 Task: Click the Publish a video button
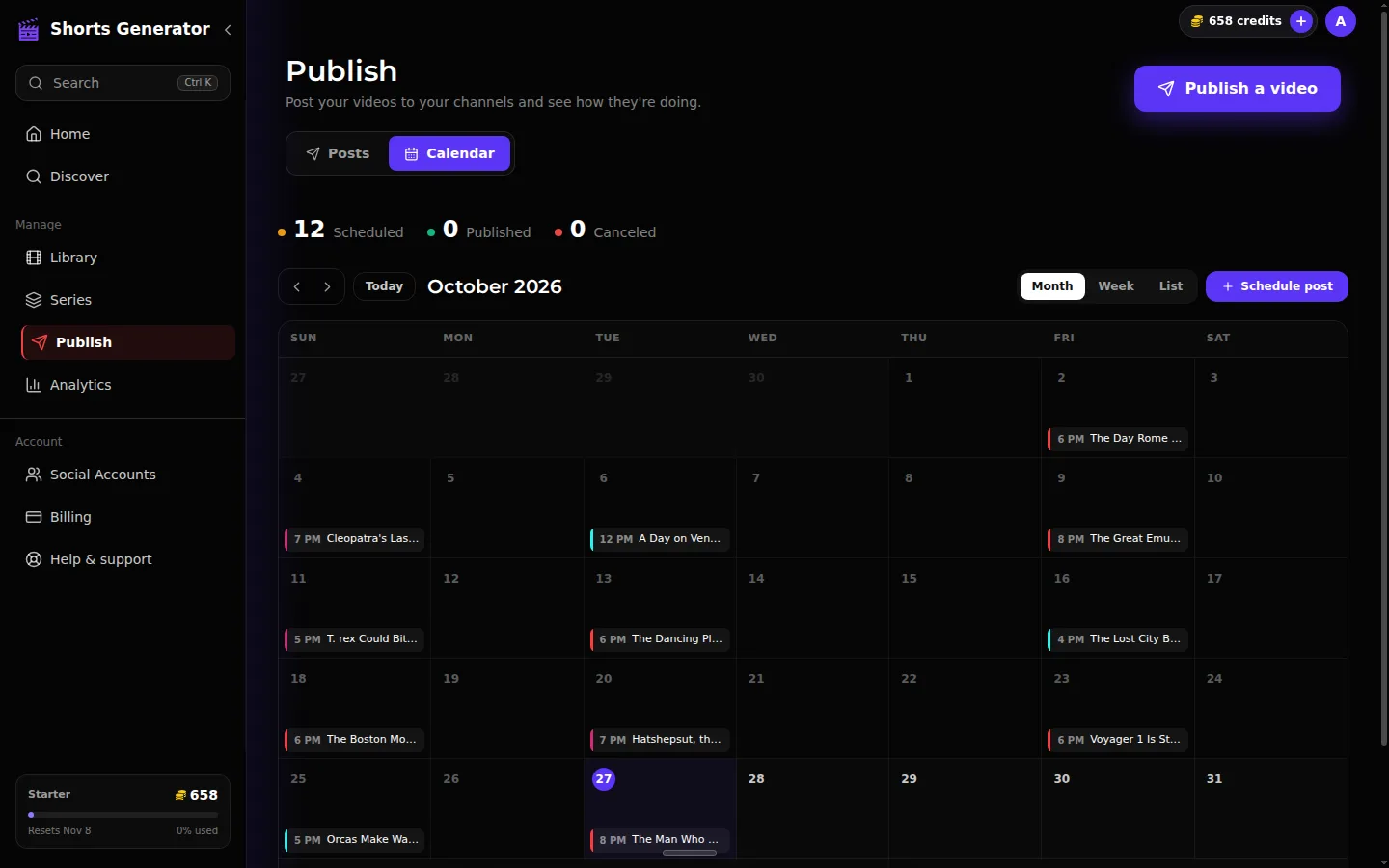pos(1238,89)
